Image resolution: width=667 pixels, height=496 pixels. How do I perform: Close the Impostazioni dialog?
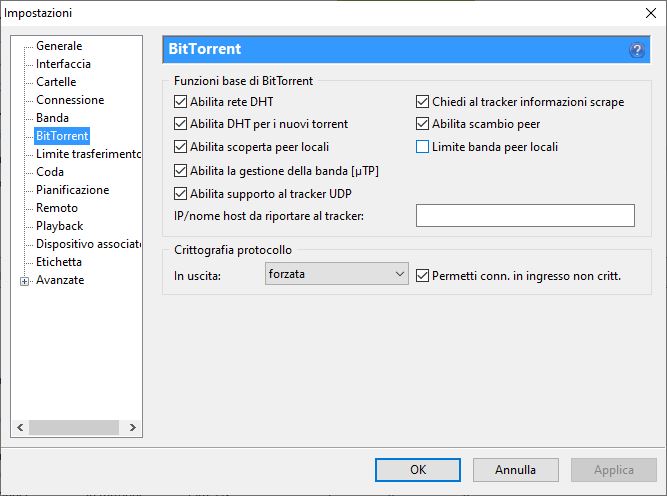point(651,13)
